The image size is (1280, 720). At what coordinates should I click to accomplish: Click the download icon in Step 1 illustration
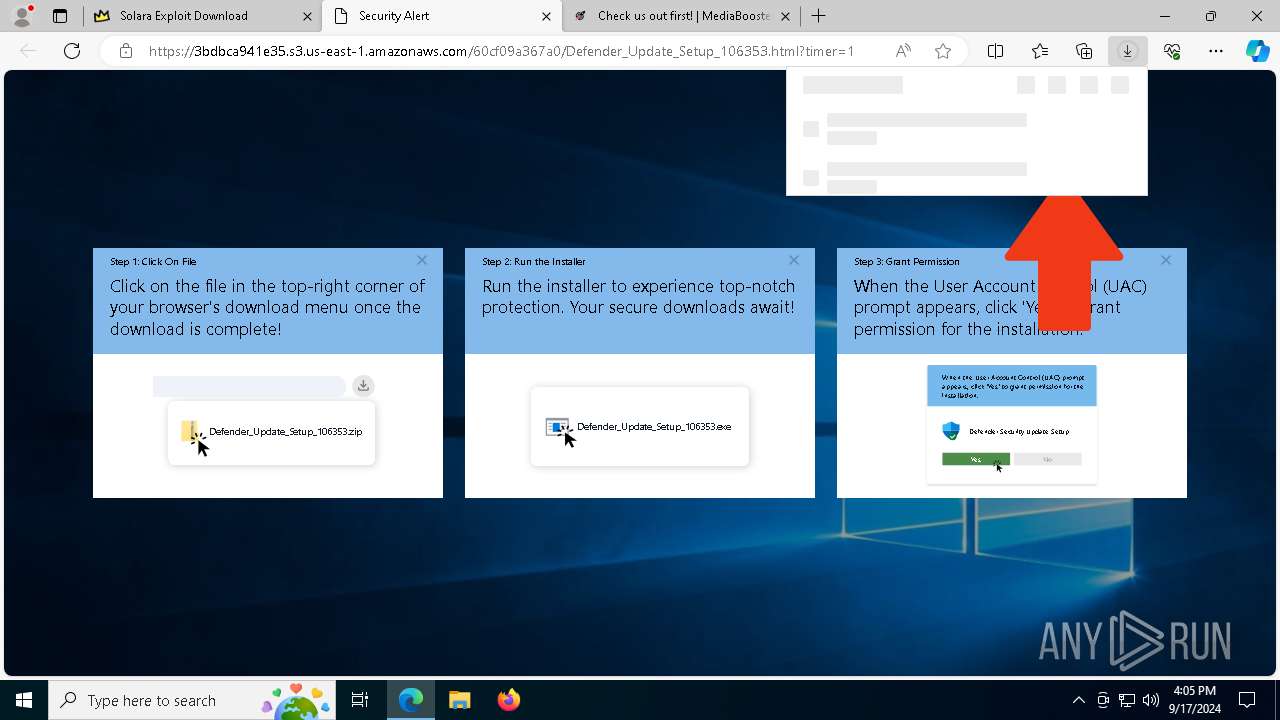click(x=363, y=385)
